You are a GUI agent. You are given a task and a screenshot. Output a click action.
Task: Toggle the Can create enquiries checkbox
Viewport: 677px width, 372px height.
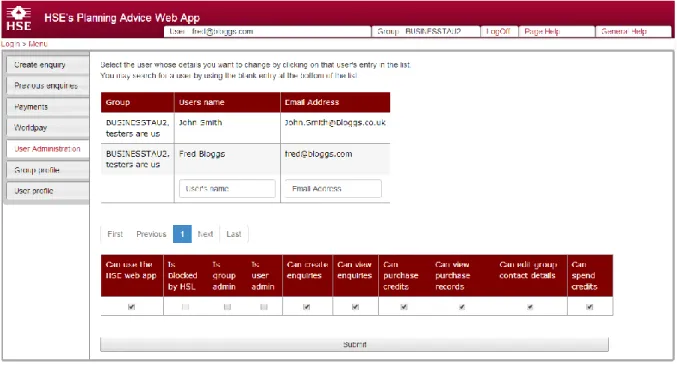click(x=307, y=307)
